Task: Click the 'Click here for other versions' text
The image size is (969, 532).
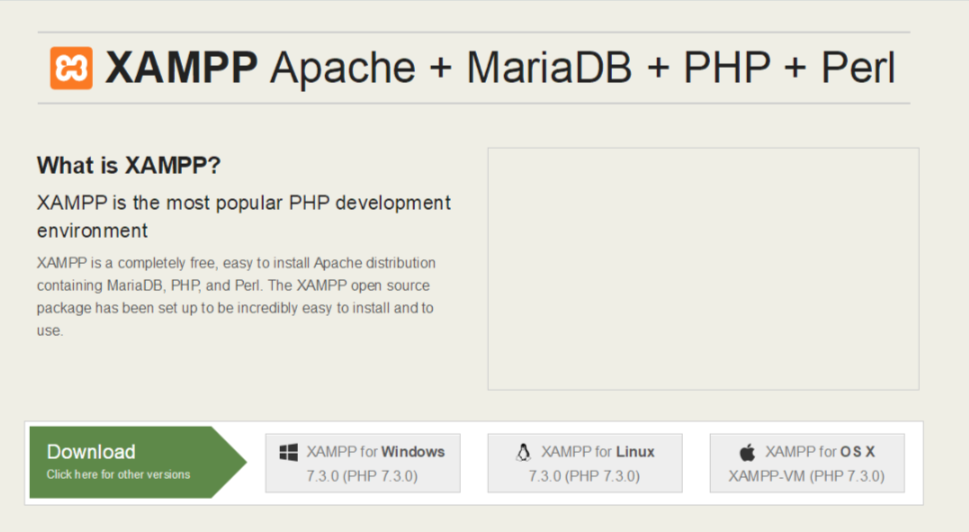Action: tap(118, 475)
